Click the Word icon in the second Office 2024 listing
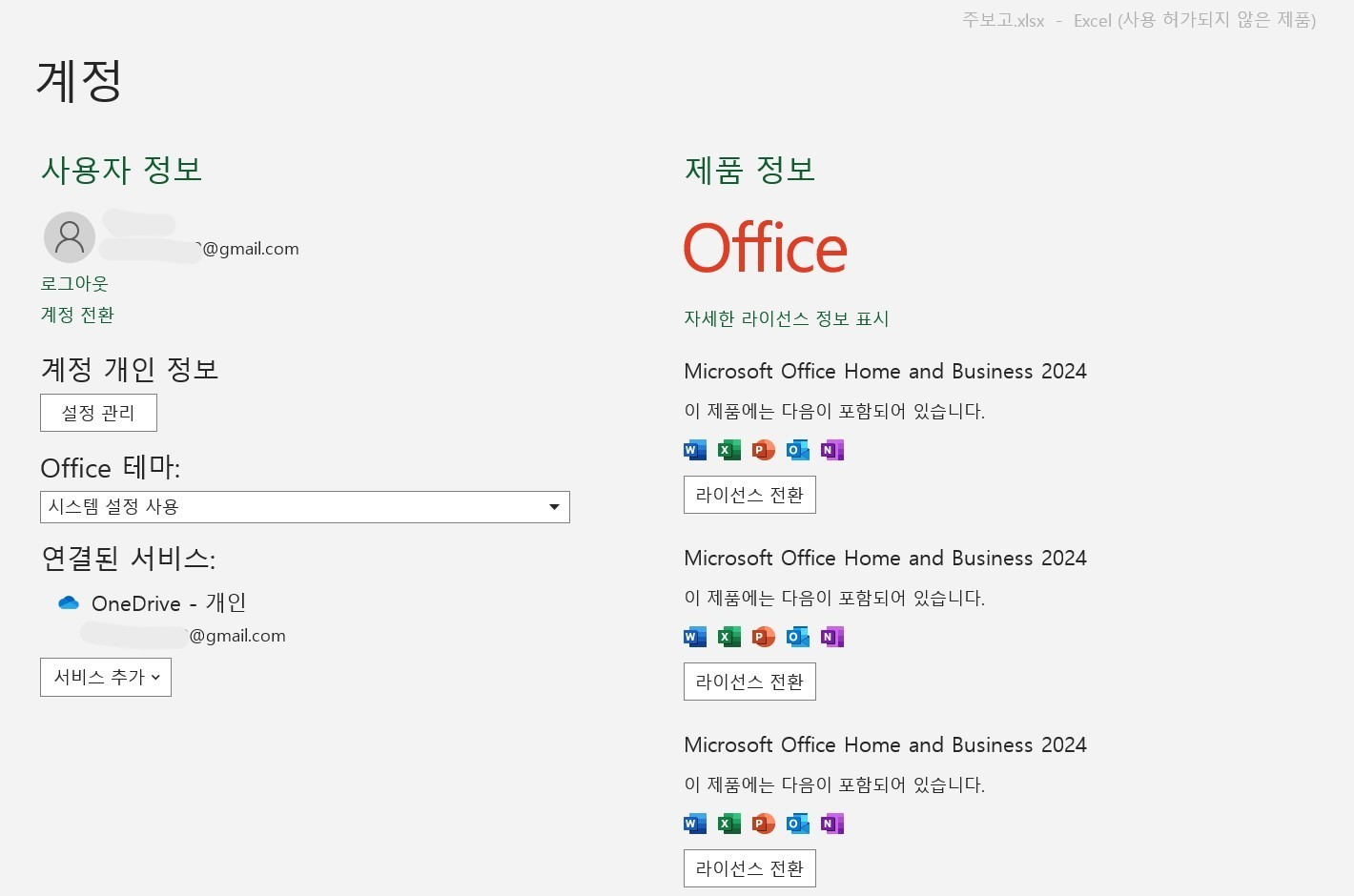1354x896 pixels. (x=695, y=637)
